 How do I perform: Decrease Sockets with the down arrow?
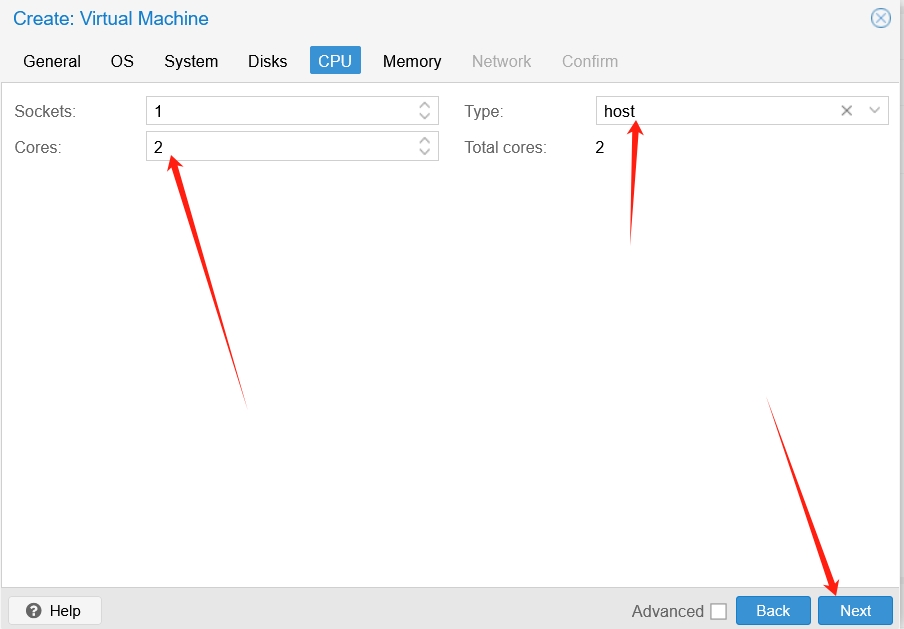pos(424,116)
